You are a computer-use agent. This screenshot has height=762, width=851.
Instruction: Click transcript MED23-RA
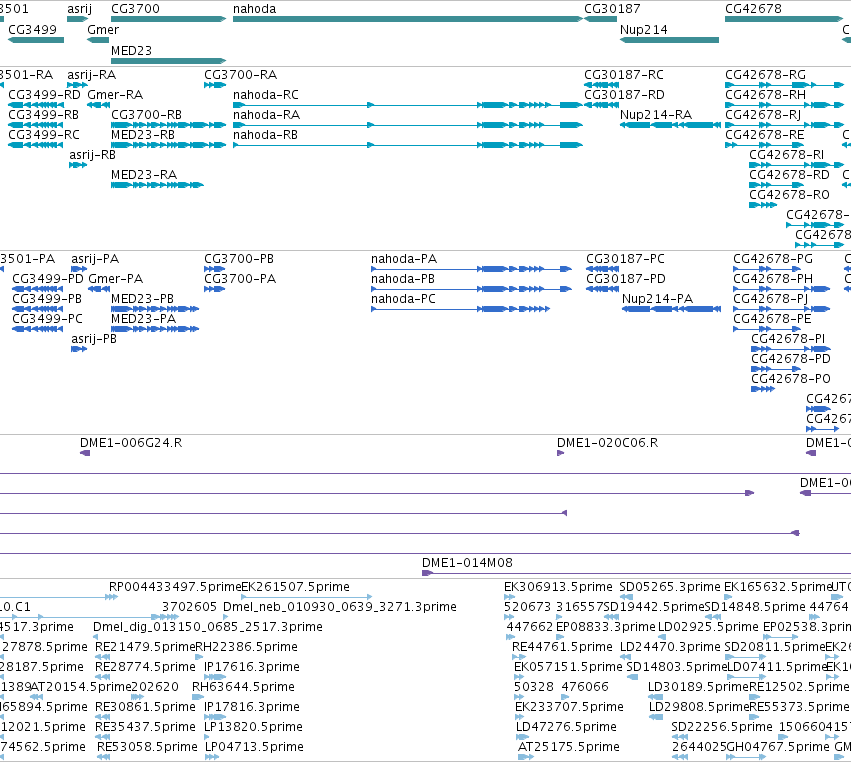tap(157, 185)
